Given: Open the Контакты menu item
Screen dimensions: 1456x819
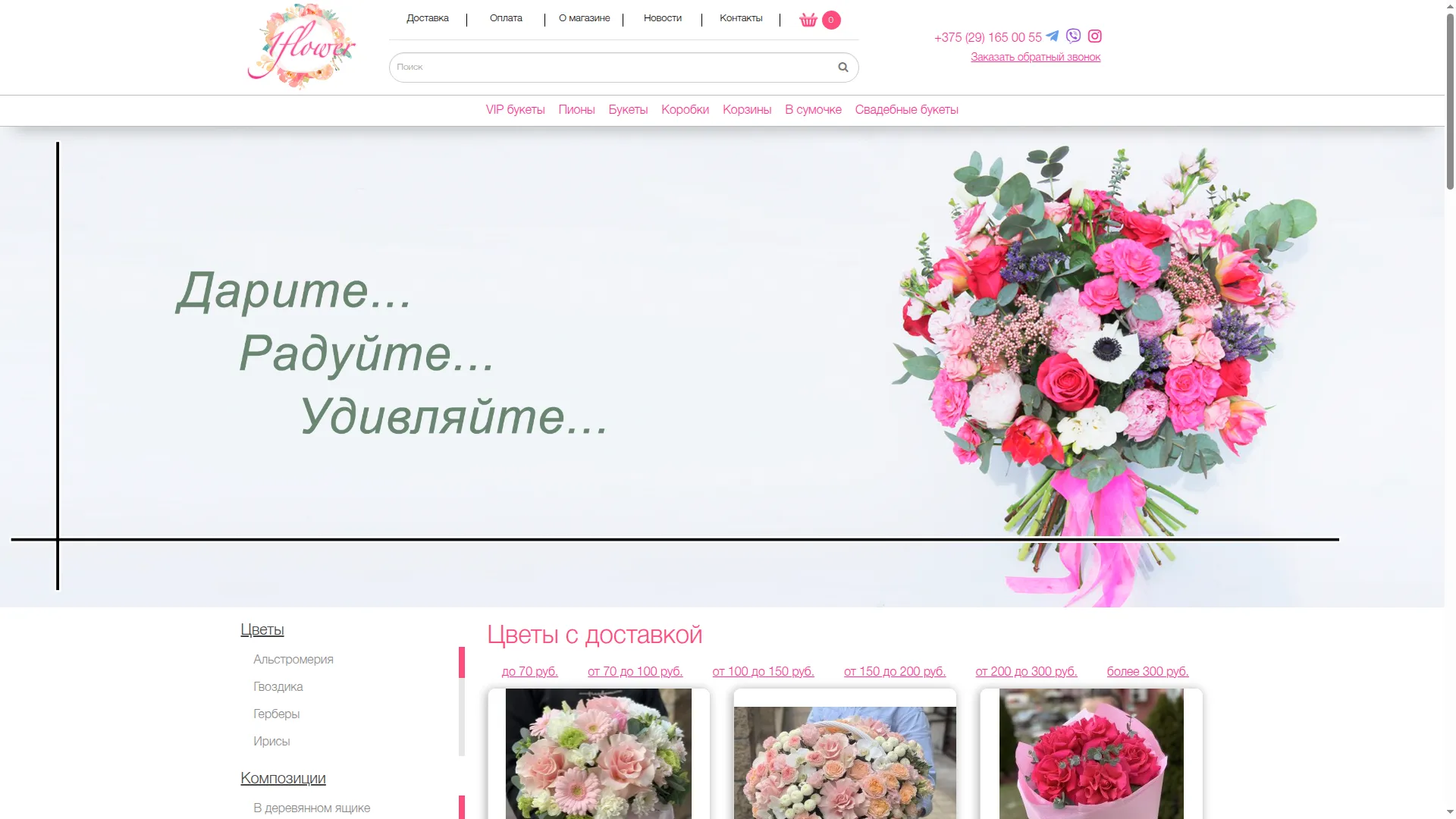Looking at the screenshot, I should click(741, 18).
